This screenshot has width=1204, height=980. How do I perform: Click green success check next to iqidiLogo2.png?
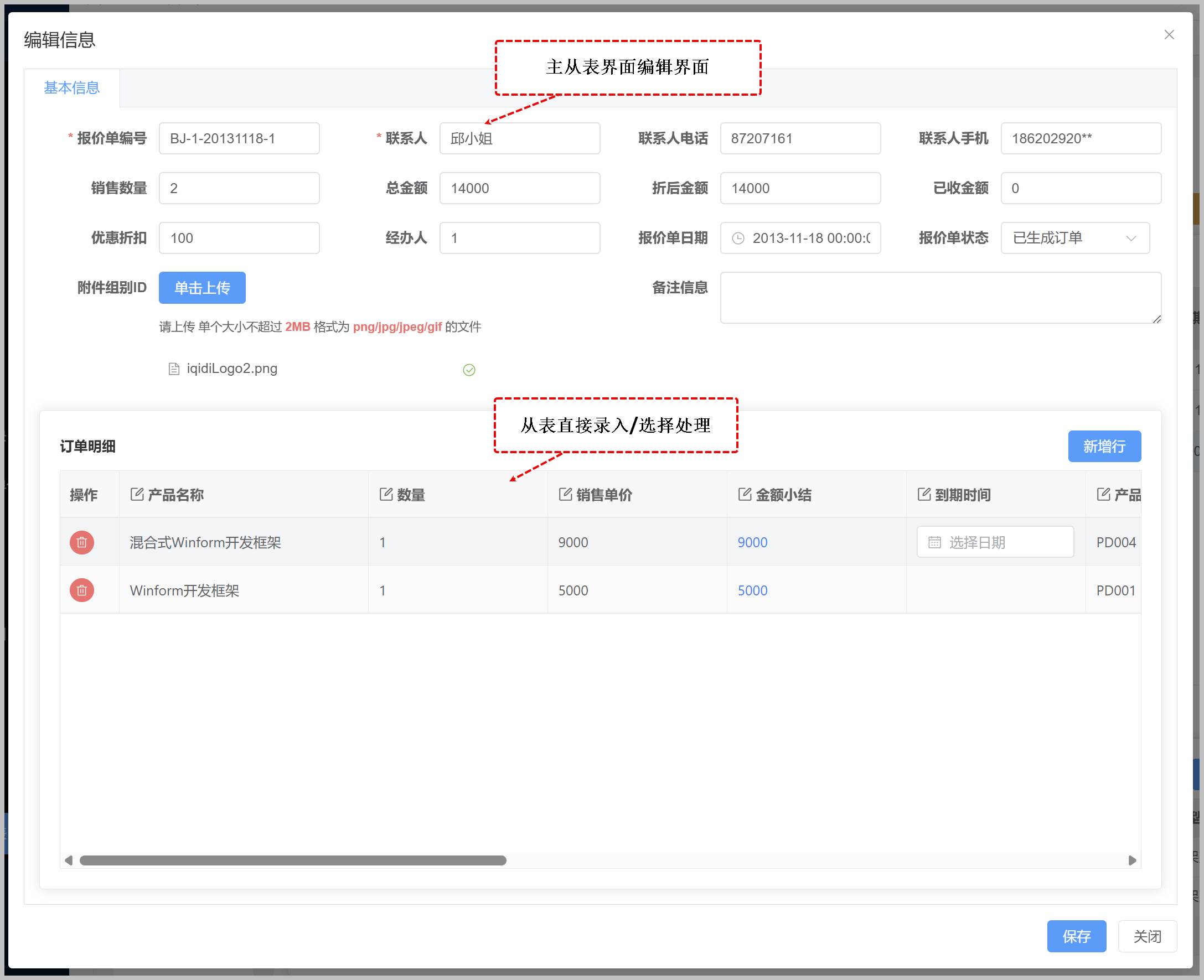point(469,370)
